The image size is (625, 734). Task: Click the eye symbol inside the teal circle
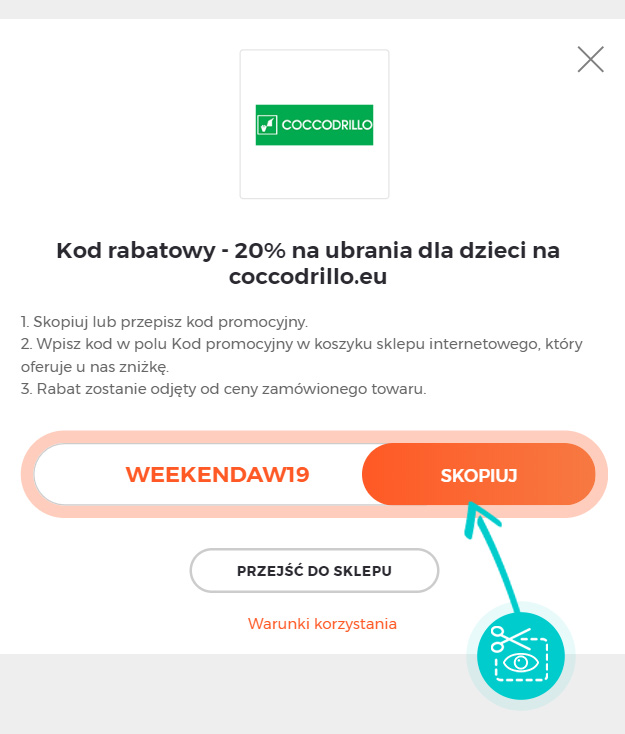pyautogui.click(x=521, y=662)
